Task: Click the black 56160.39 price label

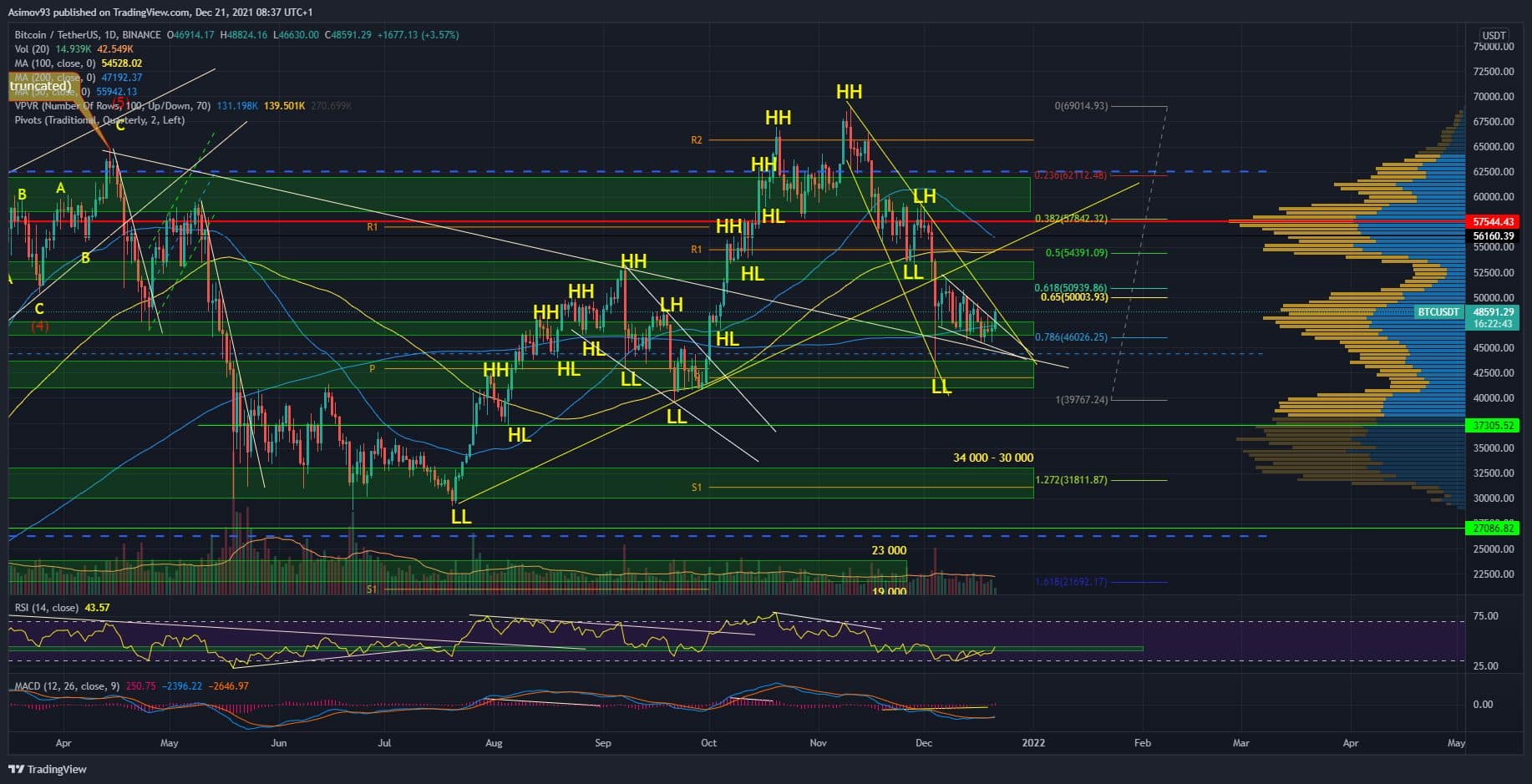Action: (x=1493, y=236)
